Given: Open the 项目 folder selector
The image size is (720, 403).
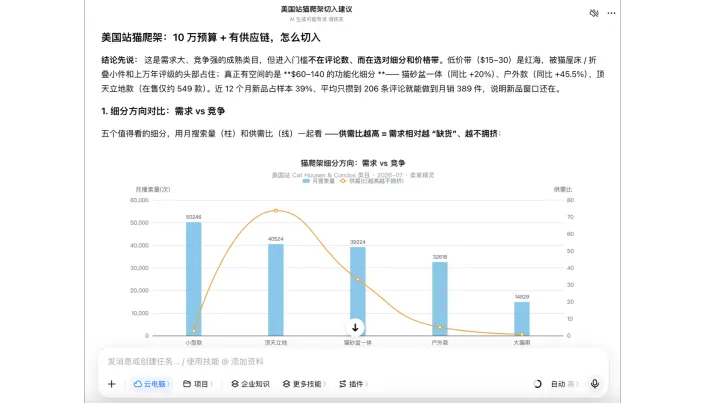Looking at the screenshot, I should coord(198,384).
